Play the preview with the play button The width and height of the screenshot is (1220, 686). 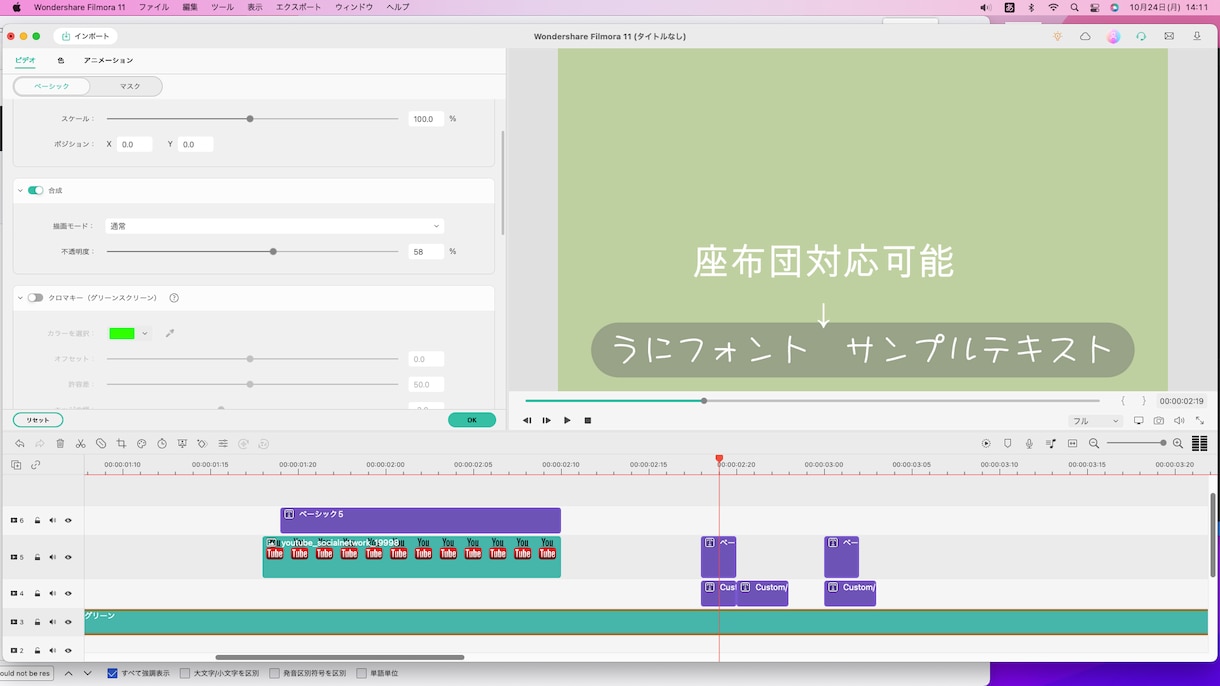567,421
